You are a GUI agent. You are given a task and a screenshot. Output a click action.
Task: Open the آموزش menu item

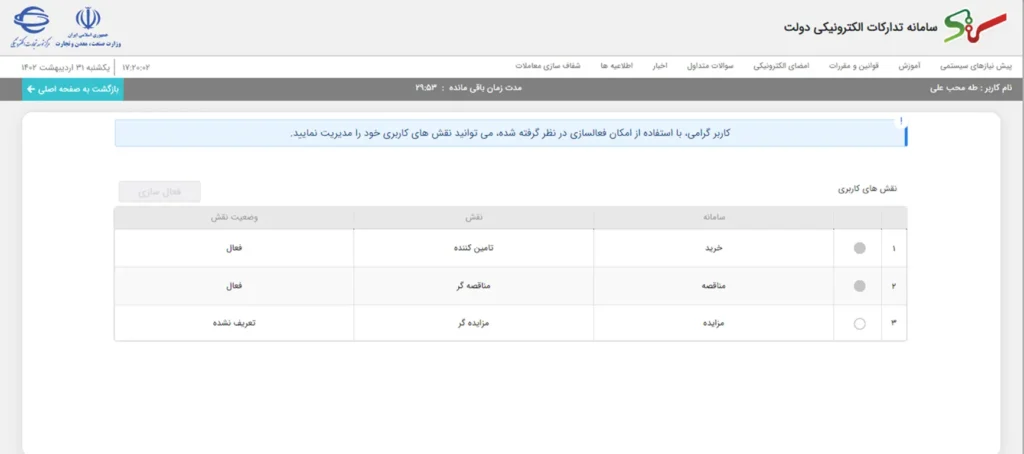point(908,67)
